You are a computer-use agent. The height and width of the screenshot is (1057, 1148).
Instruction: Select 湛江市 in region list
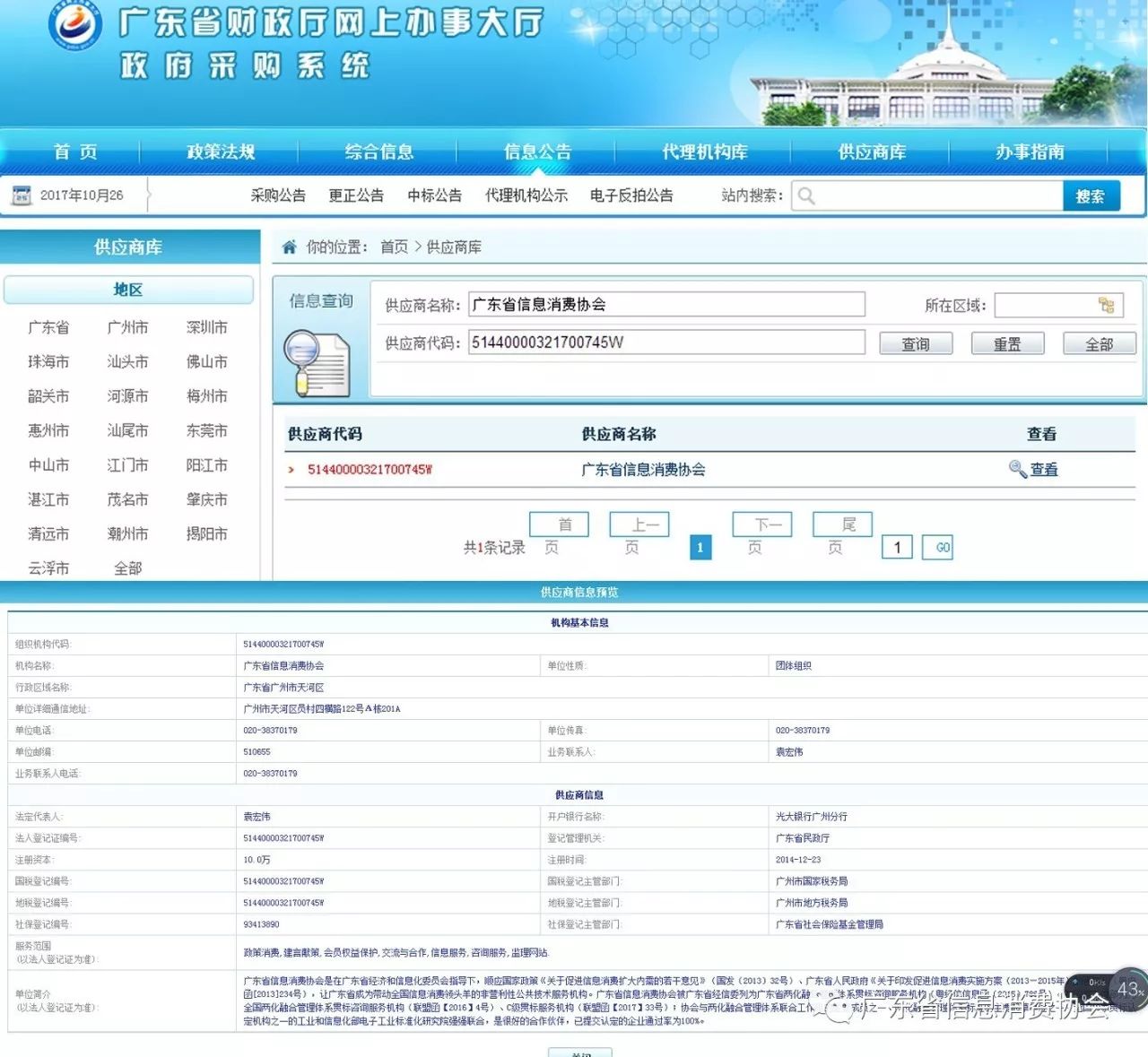tap(48, 499)
